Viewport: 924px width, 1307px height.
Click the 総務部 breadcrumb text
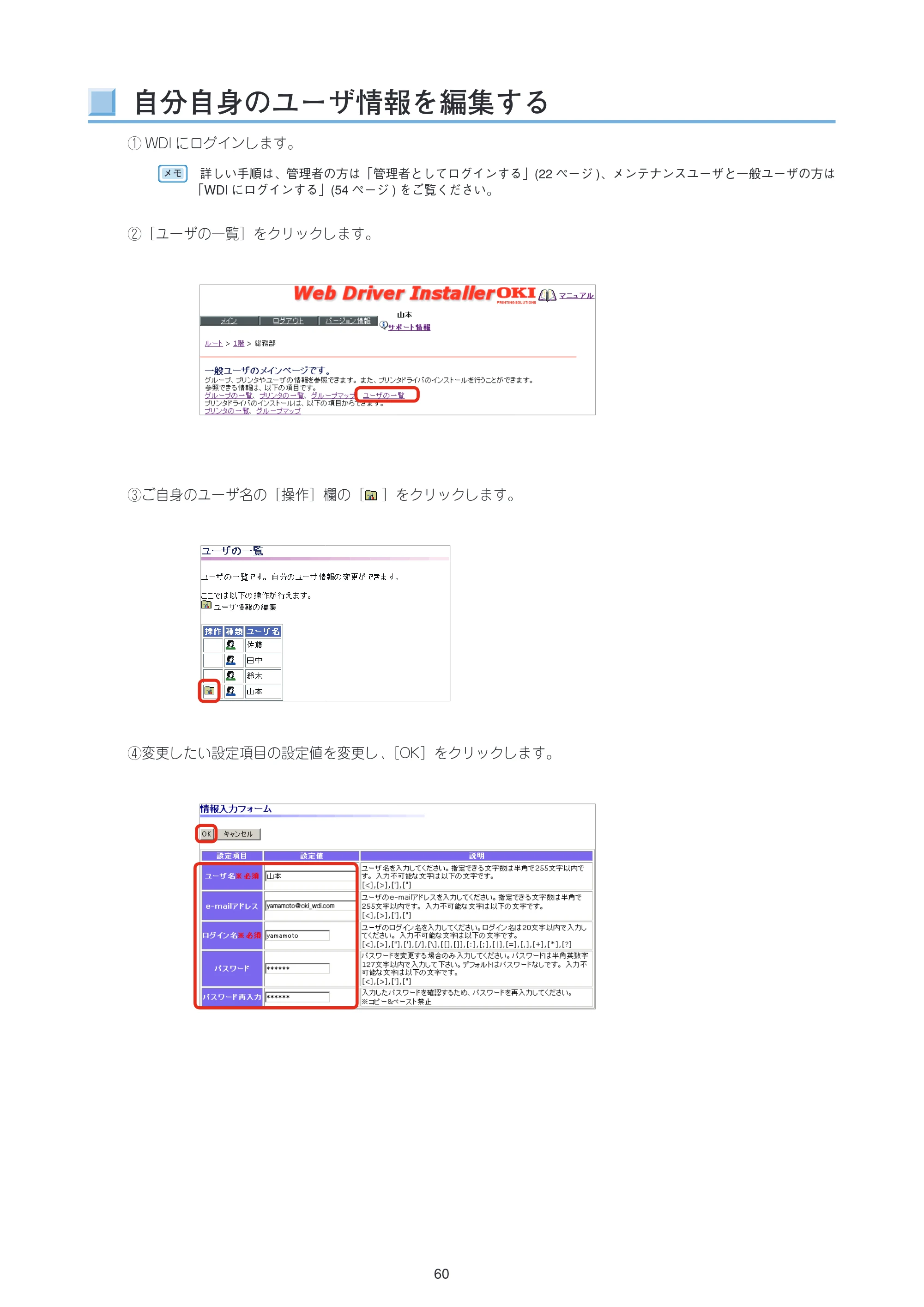pyautogui.click(x=265, y=343)
